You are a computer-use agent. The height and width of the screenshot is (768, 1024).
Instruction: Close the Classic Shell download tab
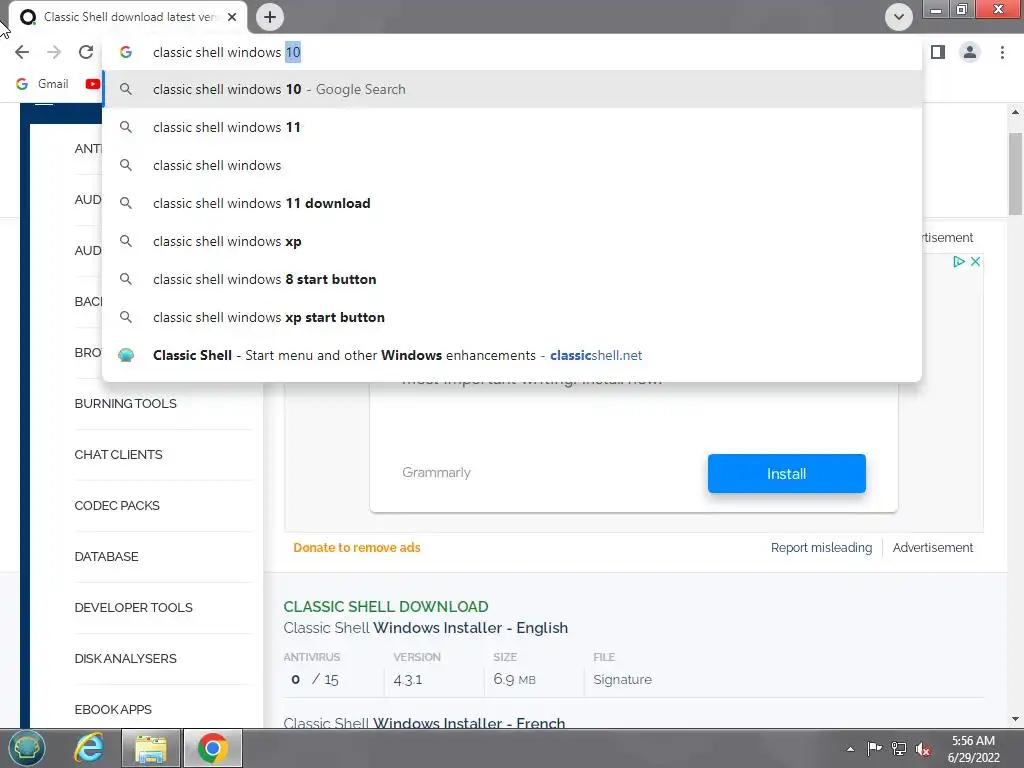[x=232, y=17]
